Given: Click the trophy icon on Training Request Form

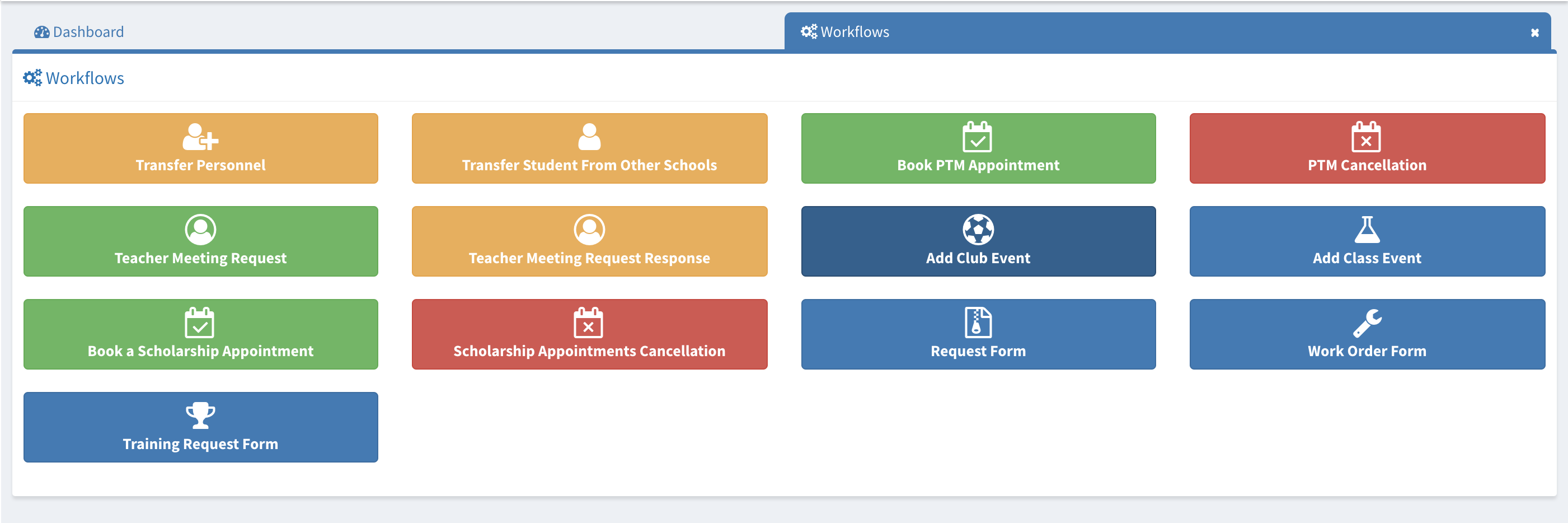Looking at the screenshot, I should pos(200,415).
